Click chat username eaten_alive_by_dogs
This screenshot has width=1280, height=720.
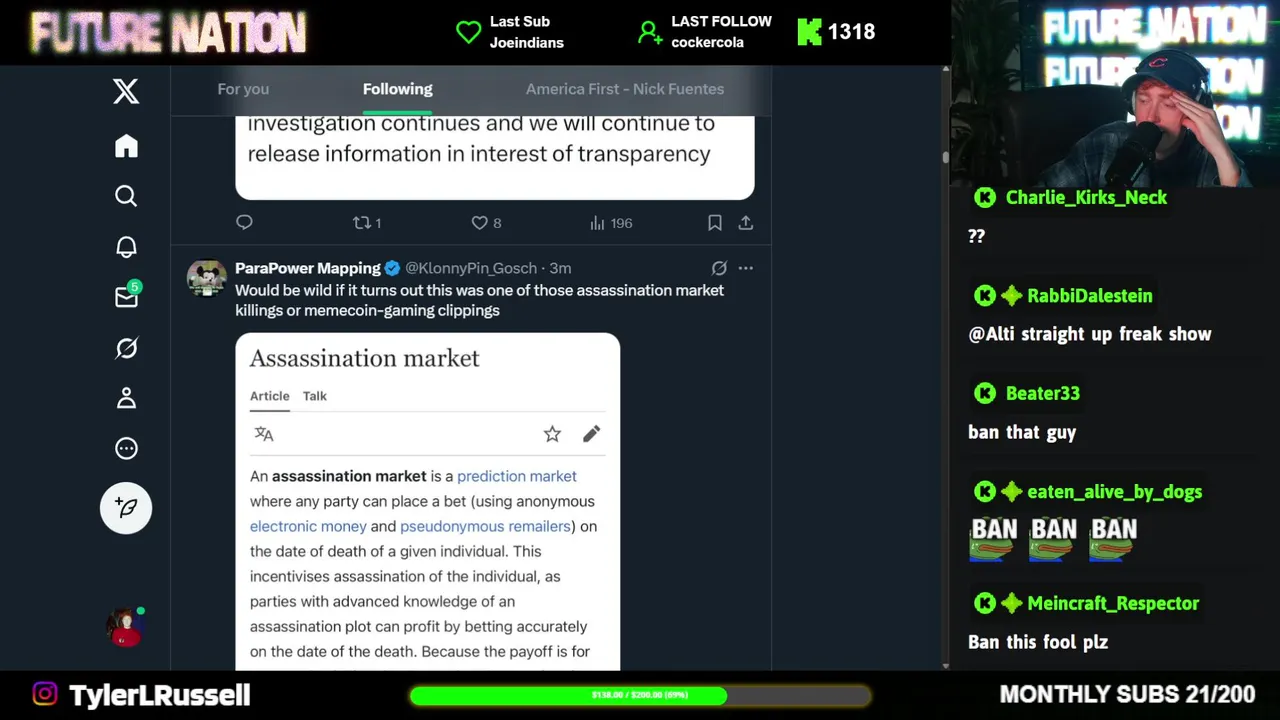point(1114,492)
